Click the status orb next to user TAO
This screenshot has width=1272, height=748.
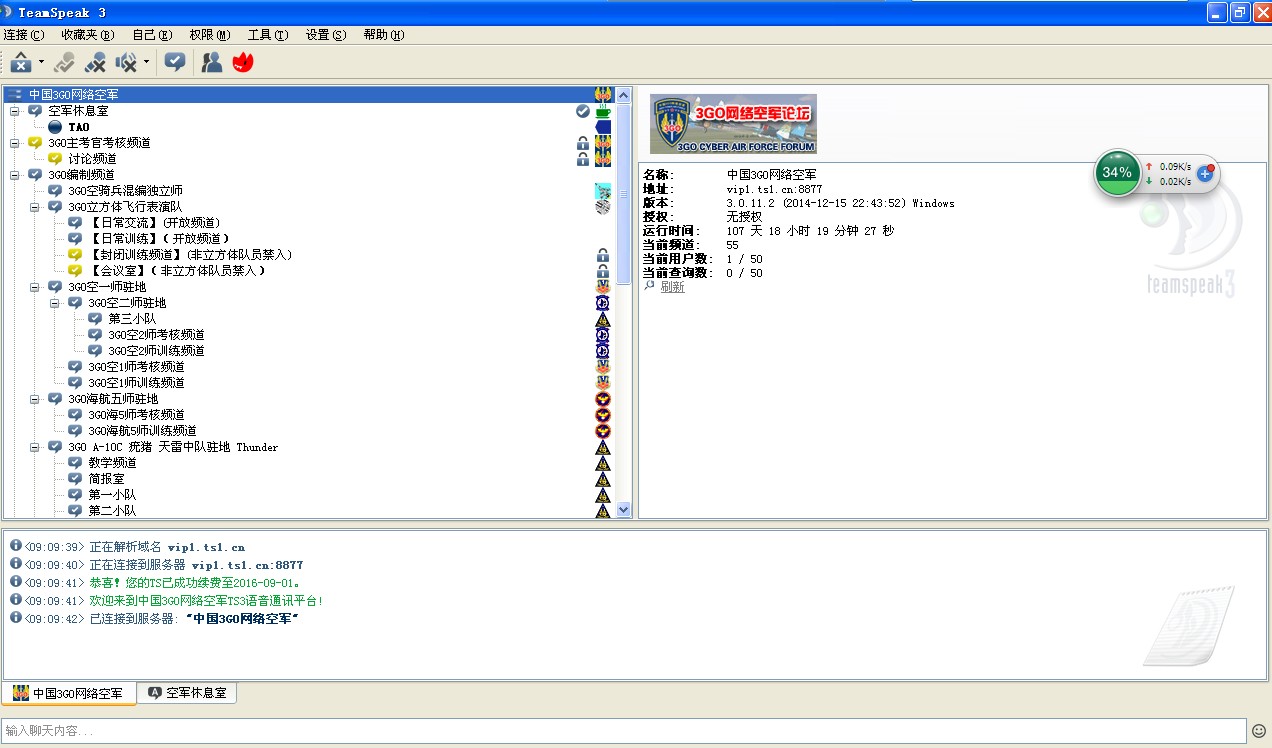pos(55,127)
